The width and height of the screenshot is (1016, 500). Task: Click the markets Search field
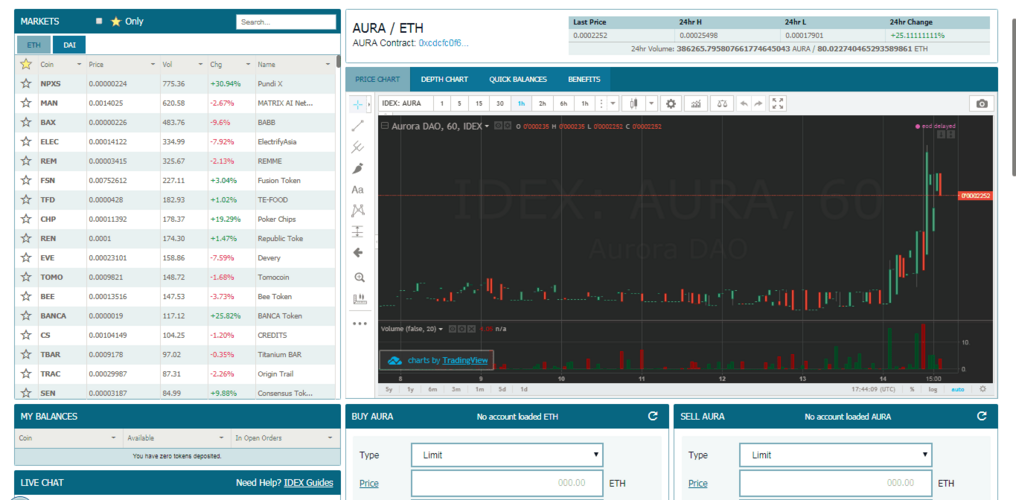click(x=286, y=22)
